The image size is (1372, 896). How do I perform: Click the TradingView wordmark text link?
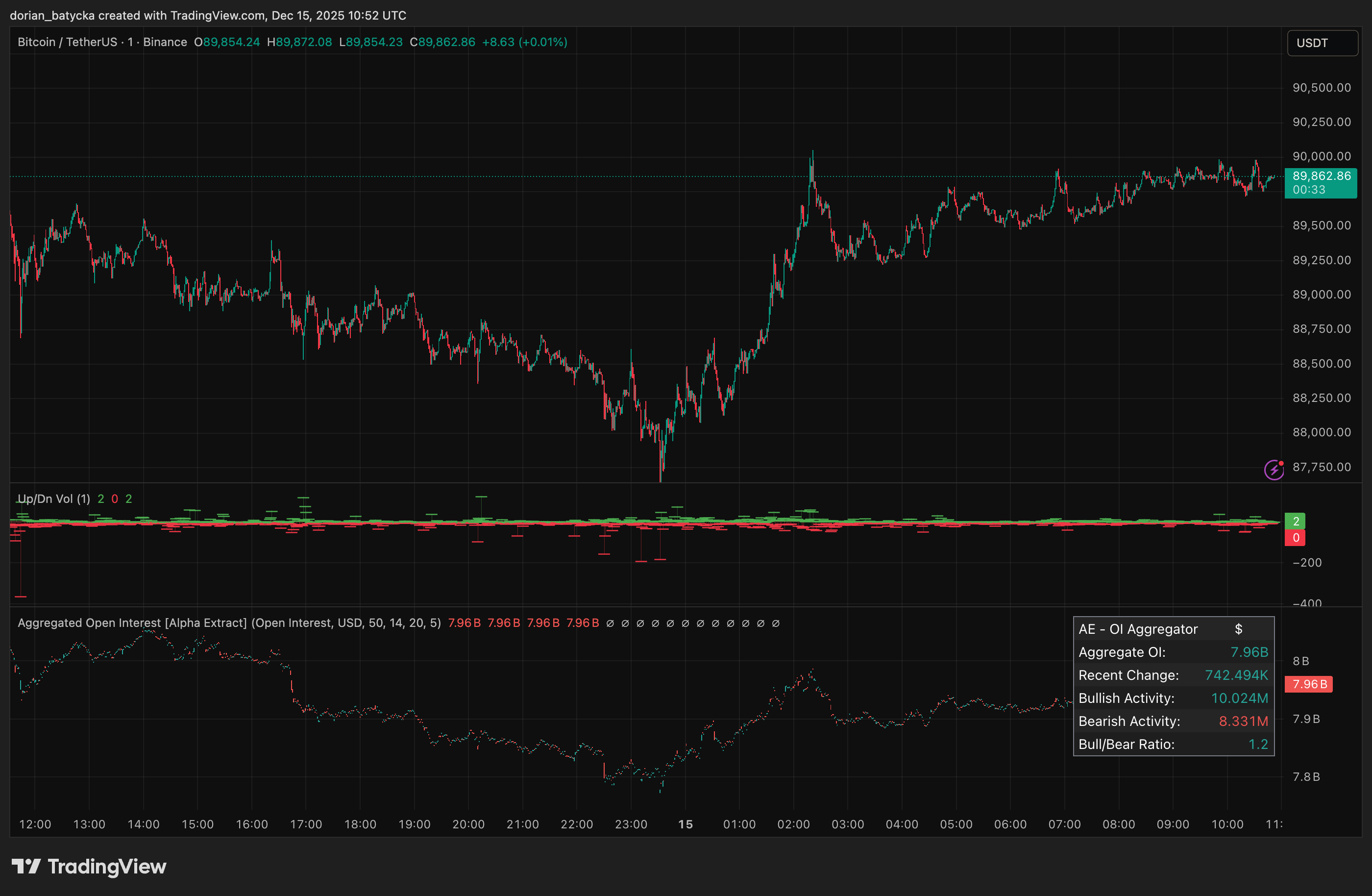pyautogui.click(x=107, y=867)
